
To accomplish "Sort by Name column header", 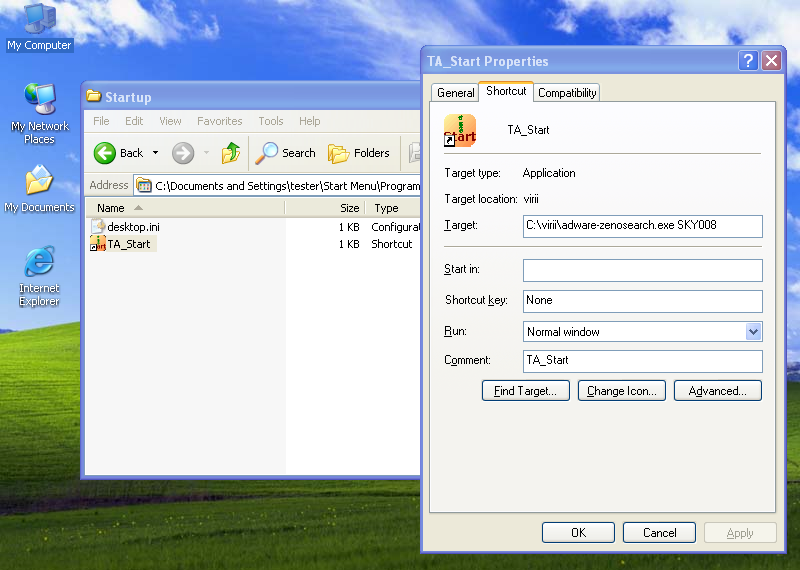I will point(185,208).
